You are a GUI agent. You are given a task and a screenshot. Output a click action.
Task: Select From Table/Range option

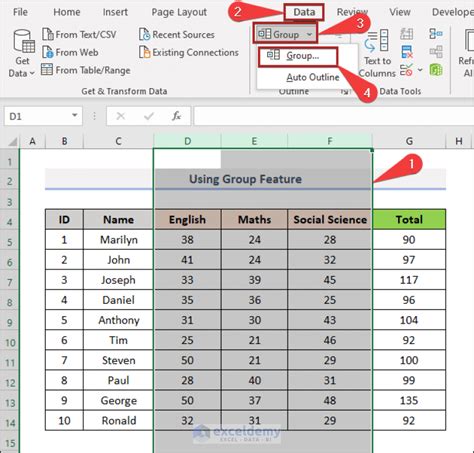click(x=86, y=70)
